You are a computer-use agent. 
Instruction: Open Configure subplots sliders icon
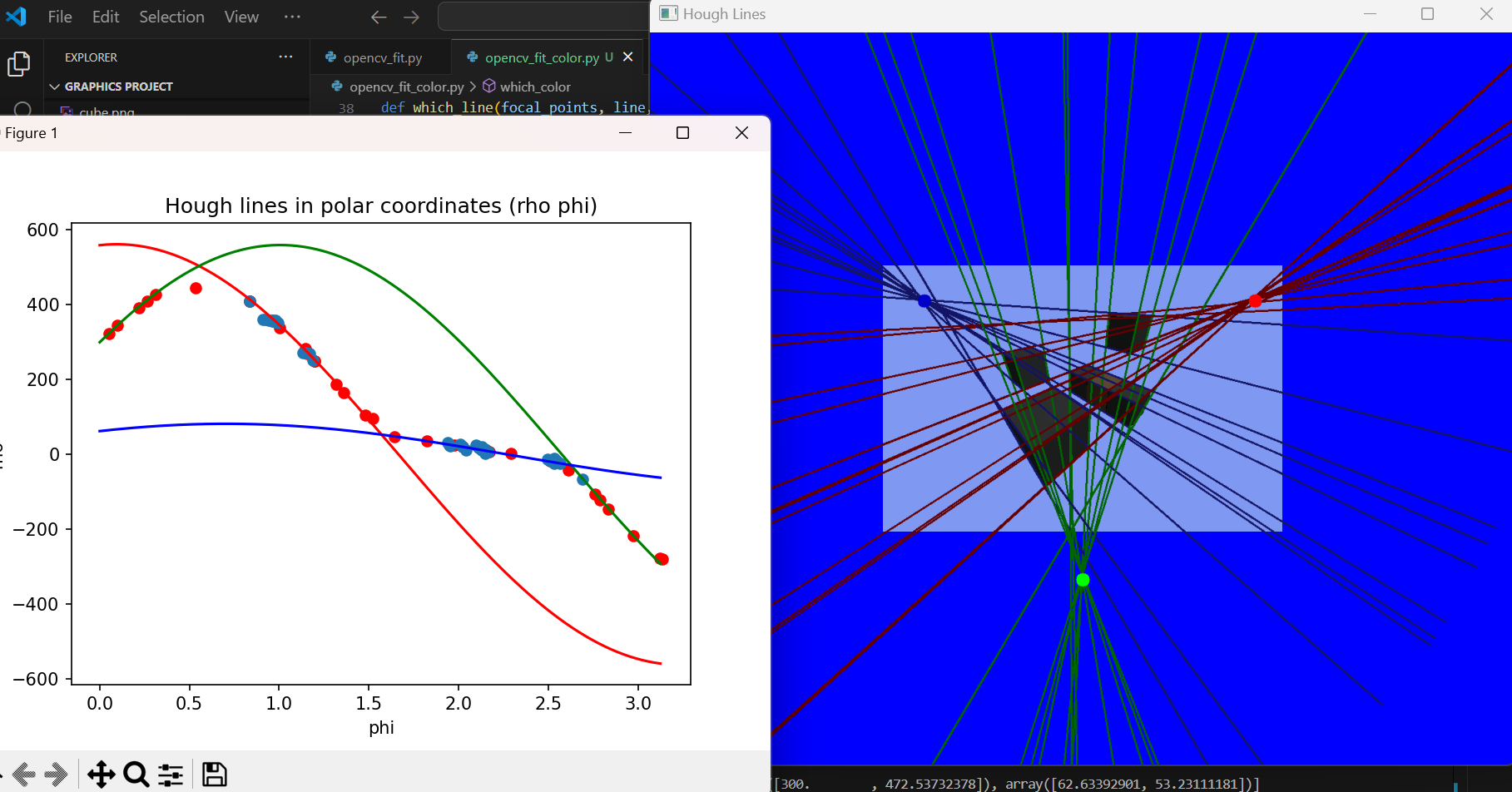(171, 775)
